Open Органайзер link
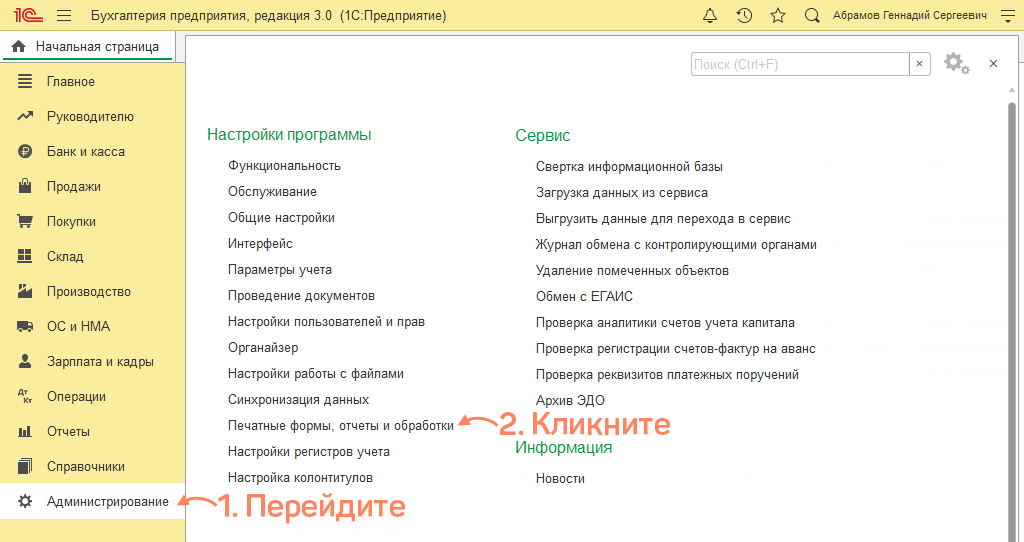This screenshot has height=542, width=1024. tap(263, 347)
